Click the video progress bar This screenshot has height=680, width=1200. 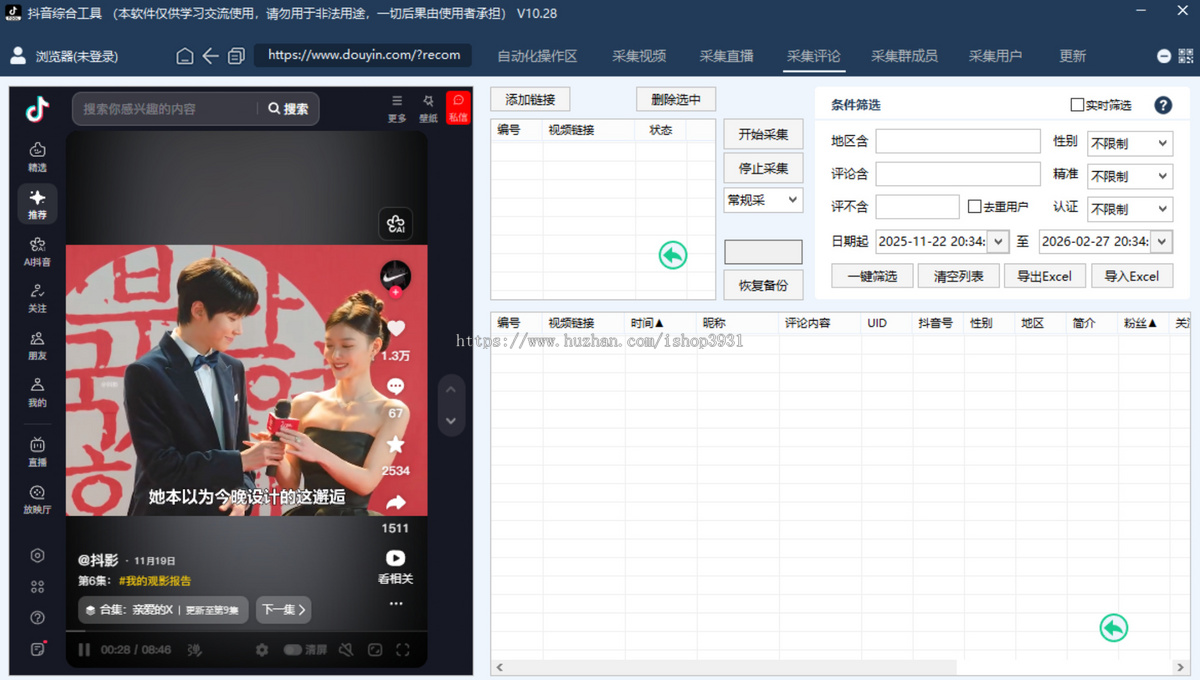pos(247,633)
